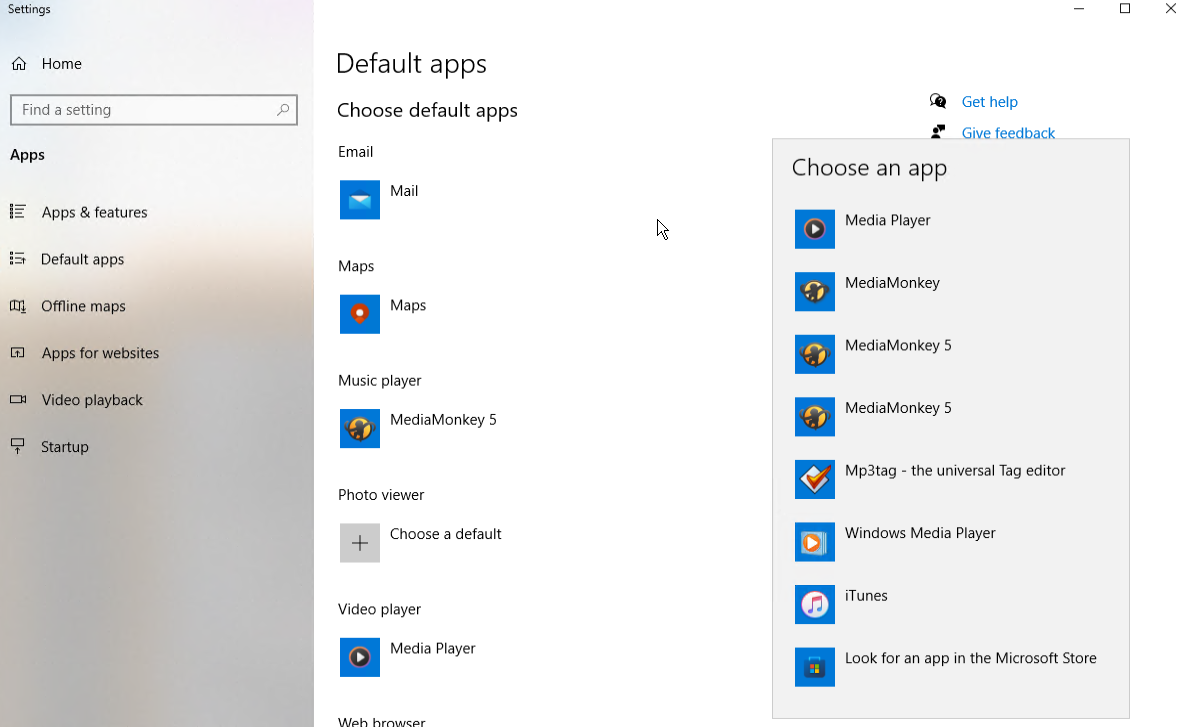Switch to Video playback settings
Viewport: 1183px width, 727px height.
coord(92,400)
